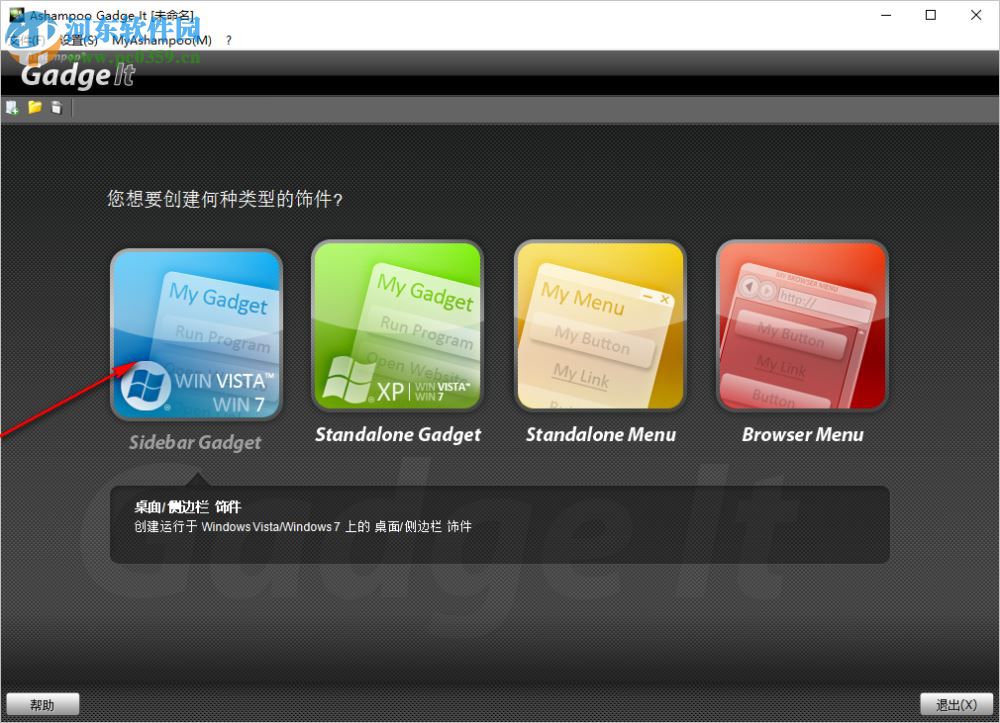Select the Standalone Gadget template
The height and width of the screenshot is (723, 1000).
[x=397, y=325]
